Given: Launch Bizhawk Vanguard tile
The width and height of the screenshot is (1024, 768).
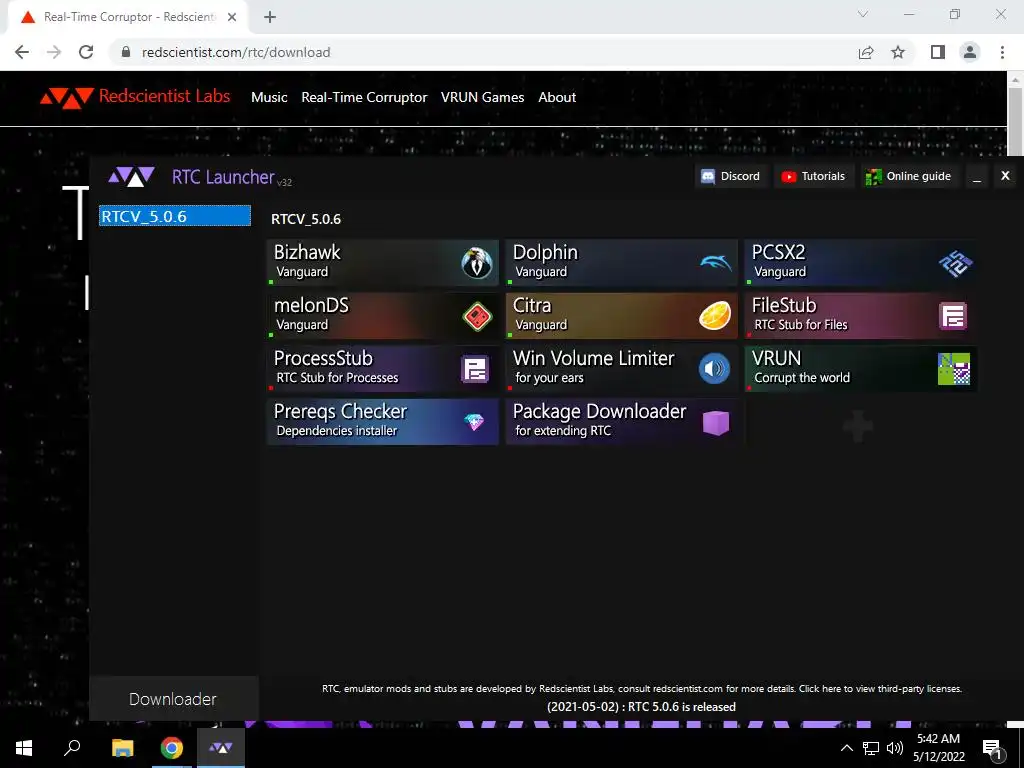Looking at the screenshot, I should [x=383, y=263].
